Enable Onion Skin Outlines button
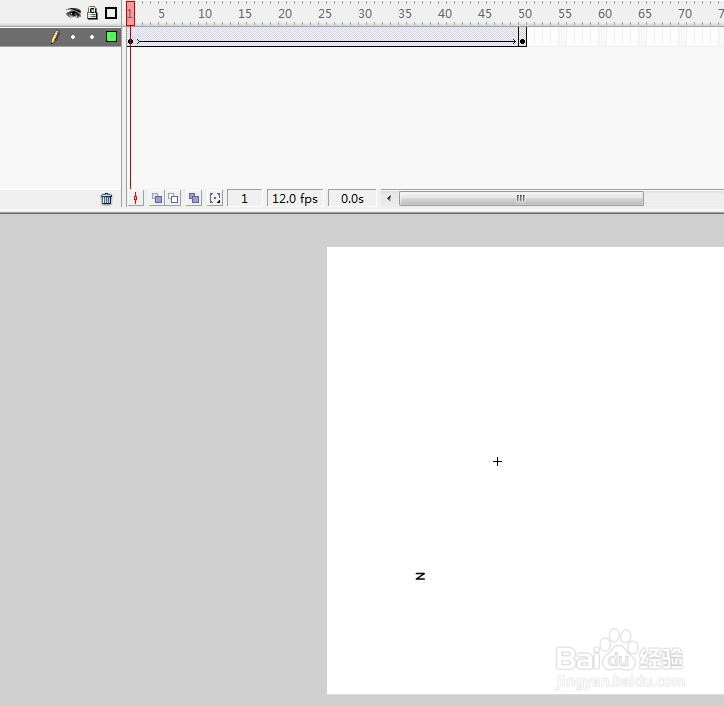The height and width of the screenshot is (706, 724). (174, 199)
